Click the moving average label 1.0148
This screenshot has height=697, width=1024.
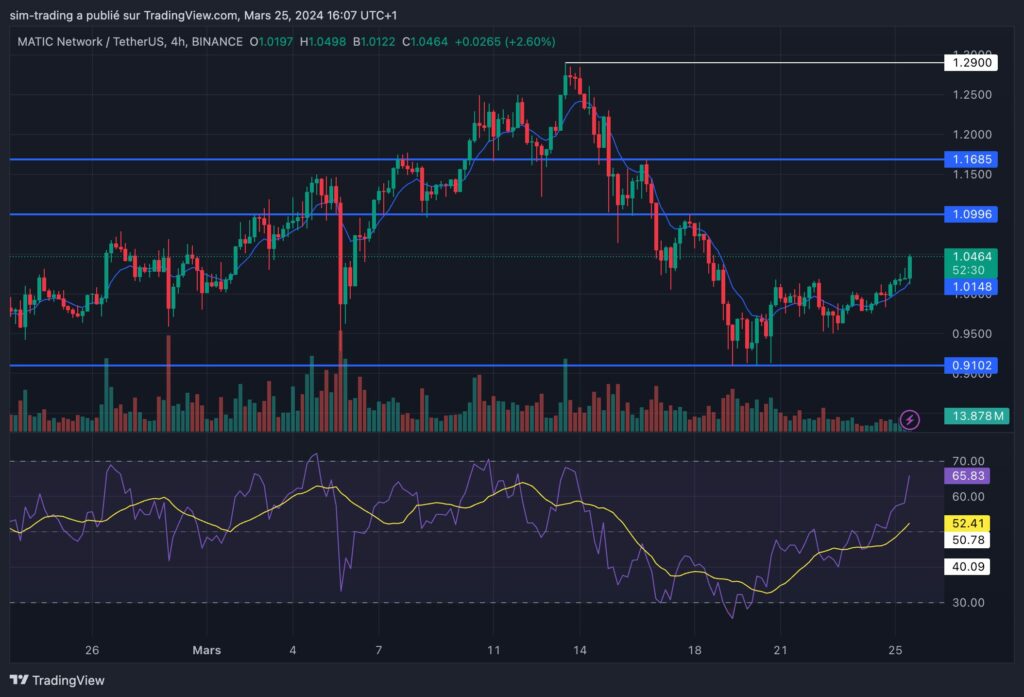(970, 287)
